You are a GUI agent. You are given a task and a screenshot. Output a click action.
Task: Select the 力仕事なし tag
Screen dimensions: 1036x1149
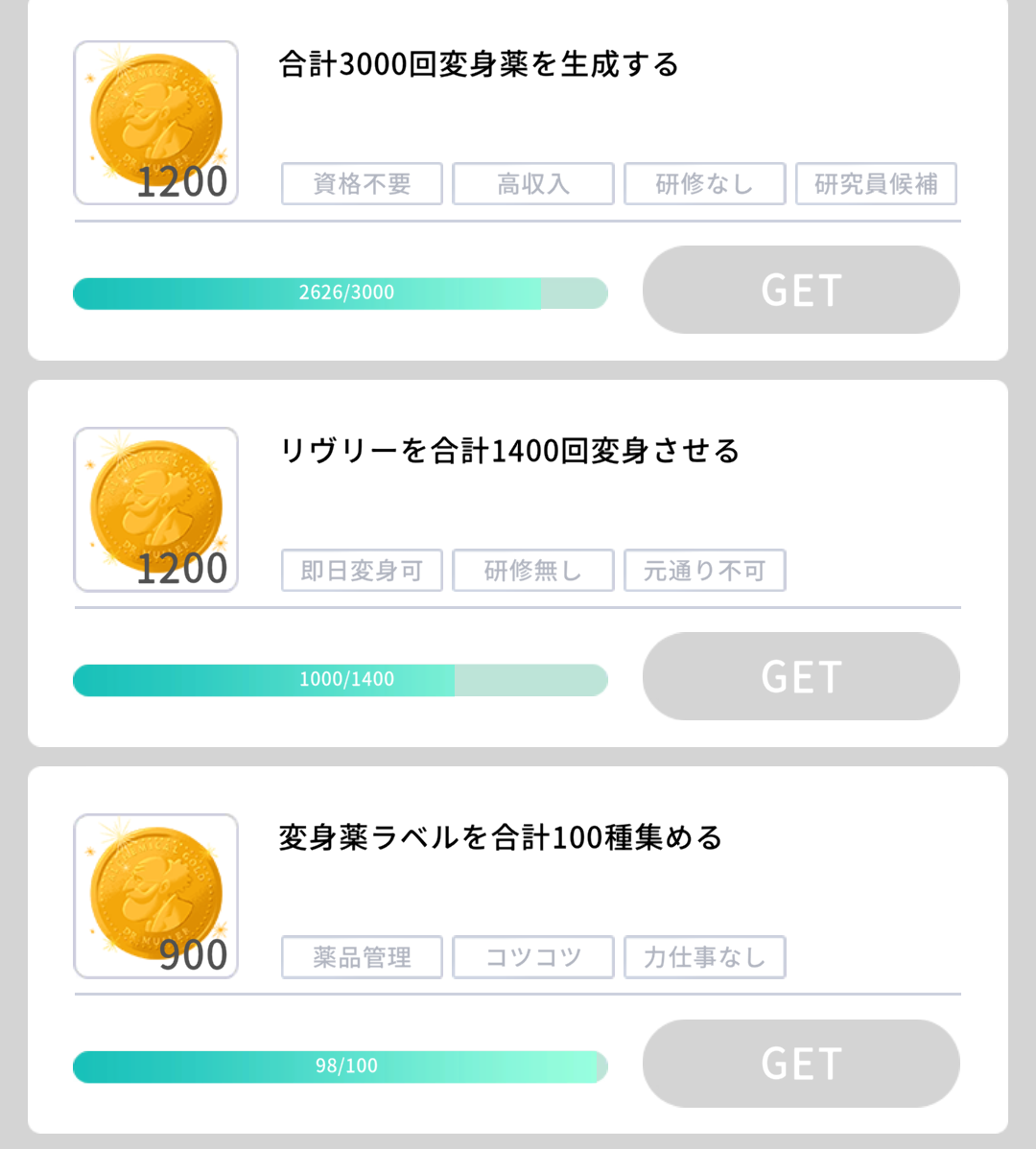pyautogui.click(x=705, y=957)
